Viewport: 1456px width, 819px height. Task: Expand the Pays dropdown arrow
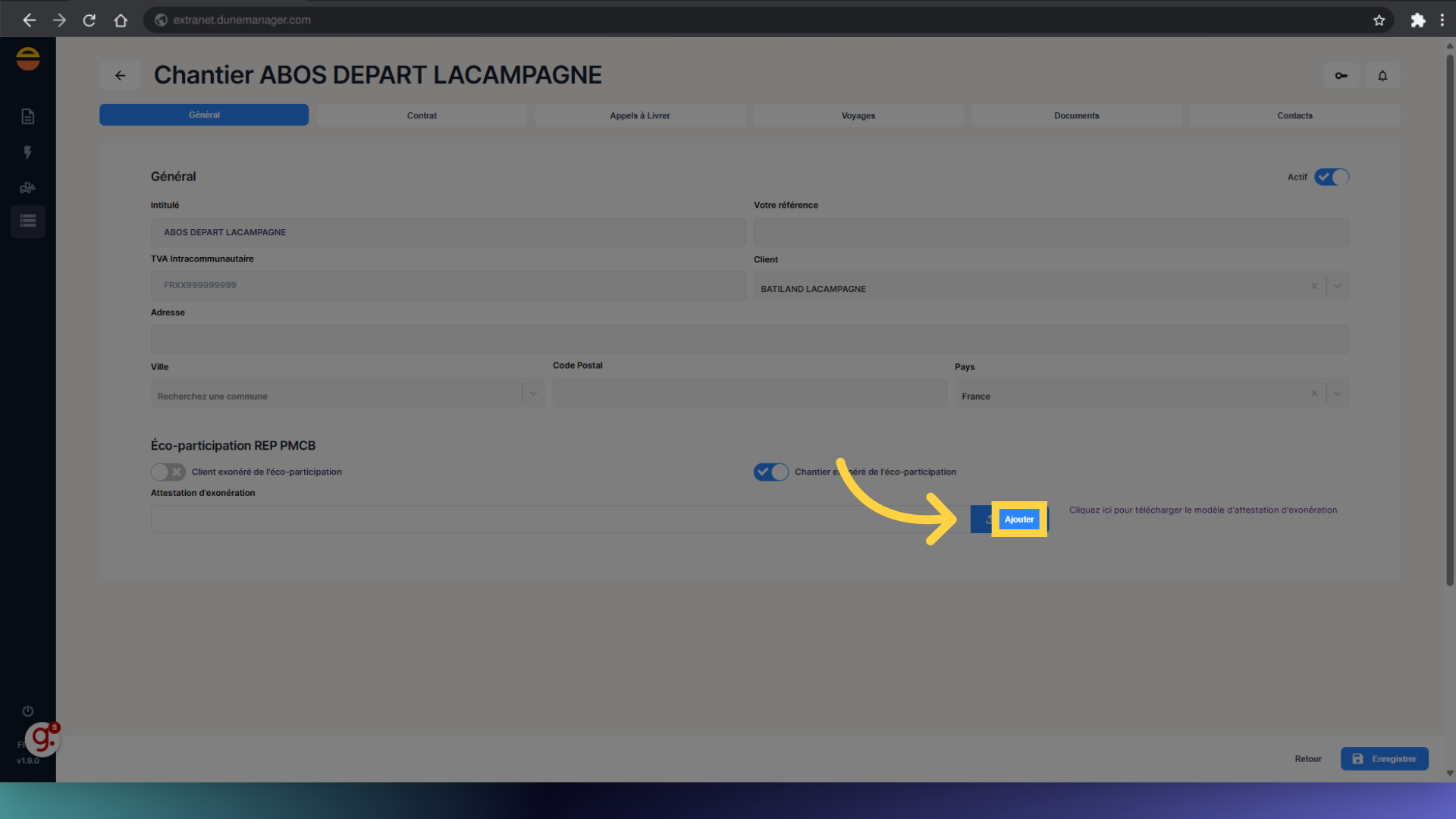tap(1338, 394)
